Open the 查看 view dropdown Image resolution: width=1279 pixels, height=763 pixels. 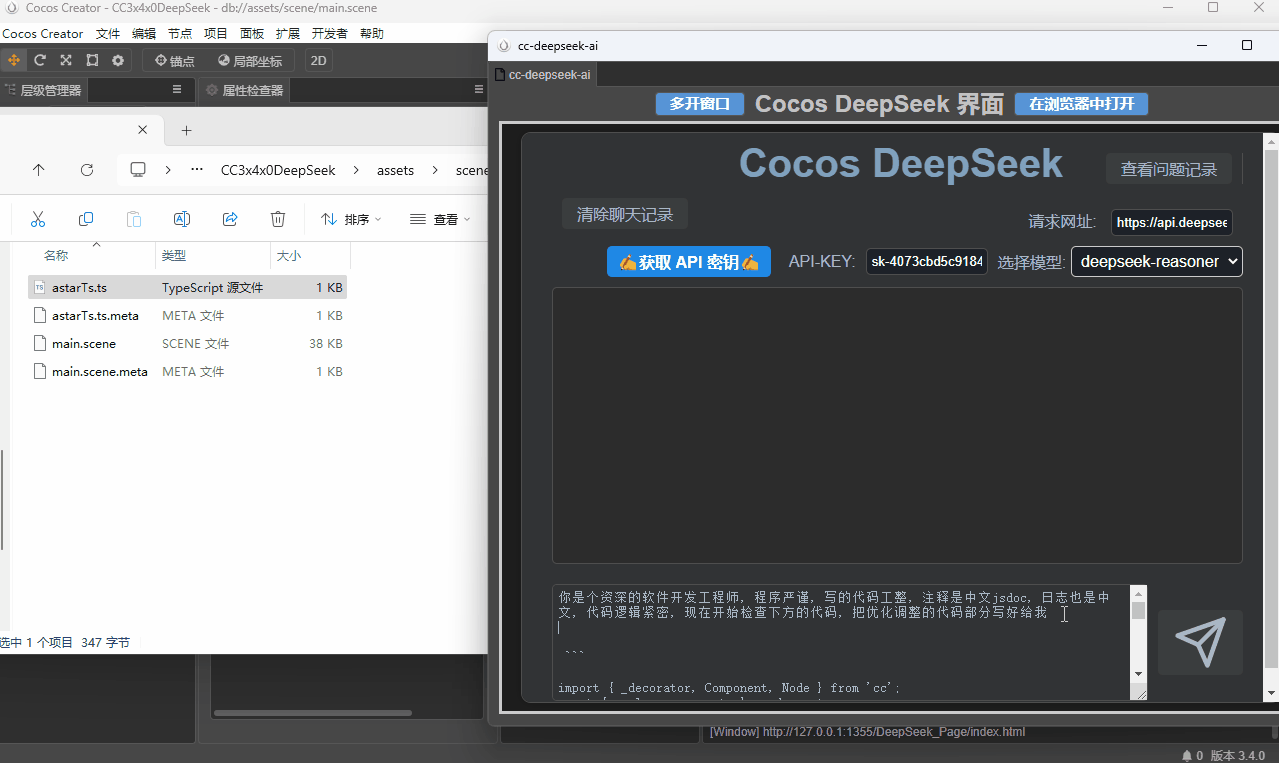(x=440, y=219)
